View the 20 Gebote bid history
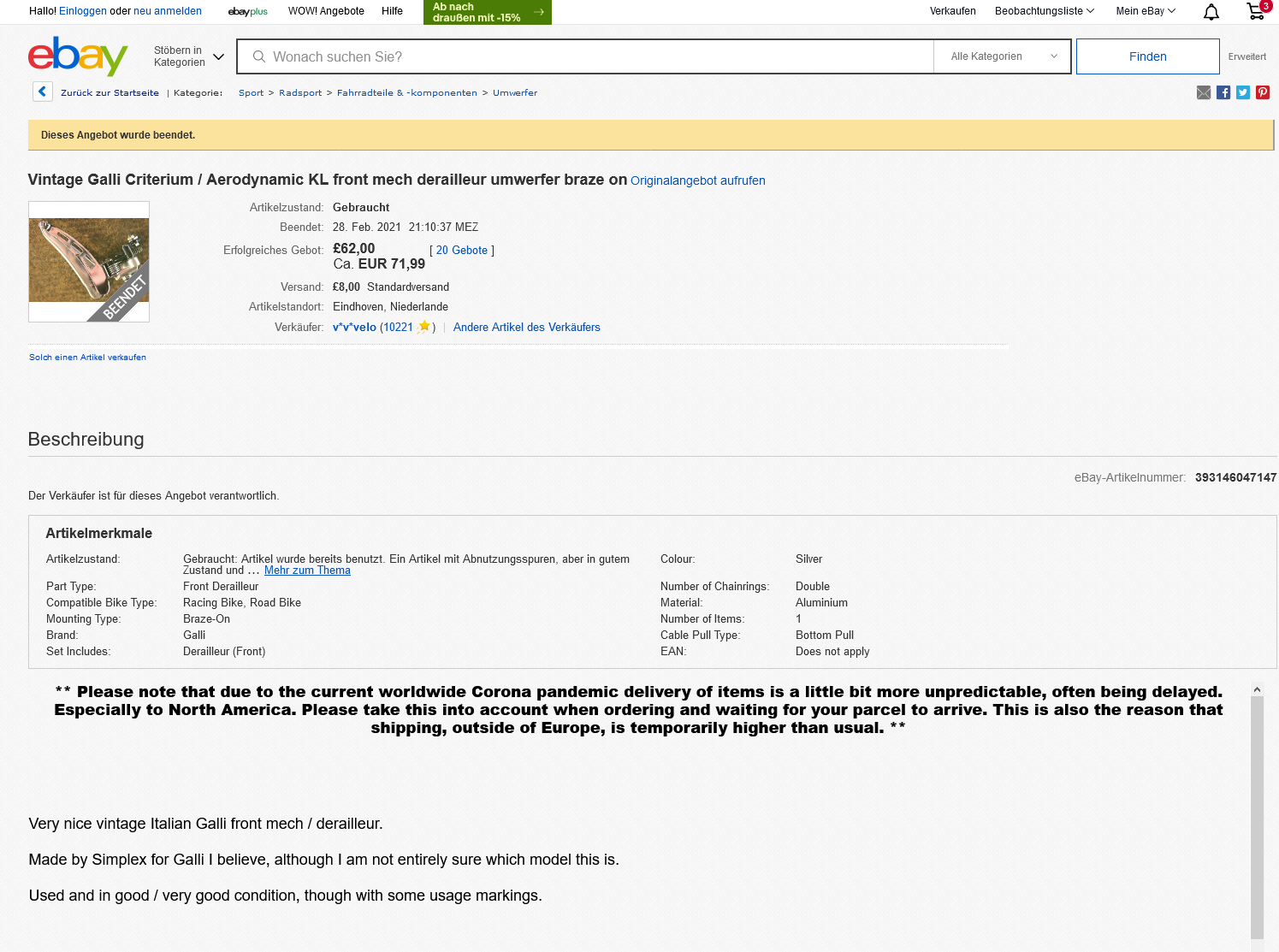1279x952 pixels. (461, 251)
